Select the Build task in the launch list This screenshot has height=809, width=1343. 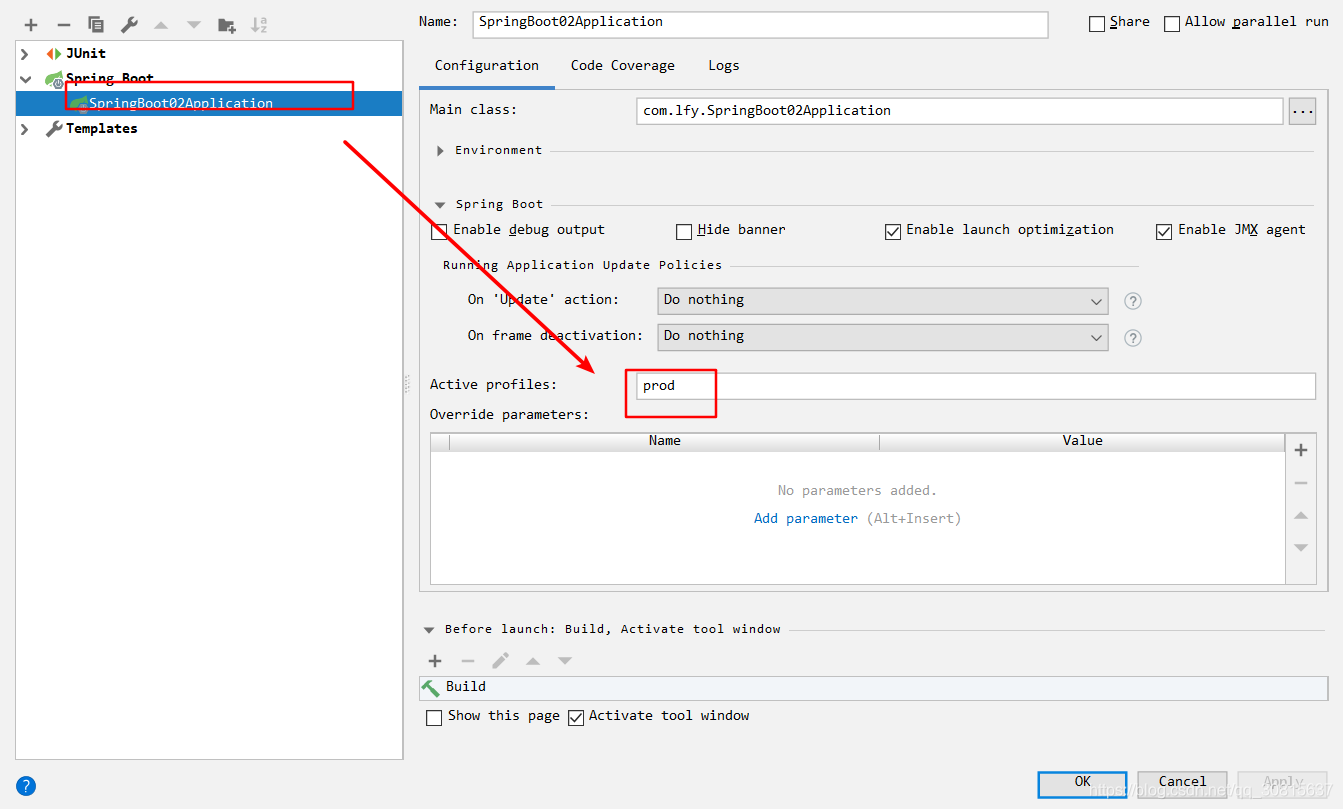(x=873, y=687)
